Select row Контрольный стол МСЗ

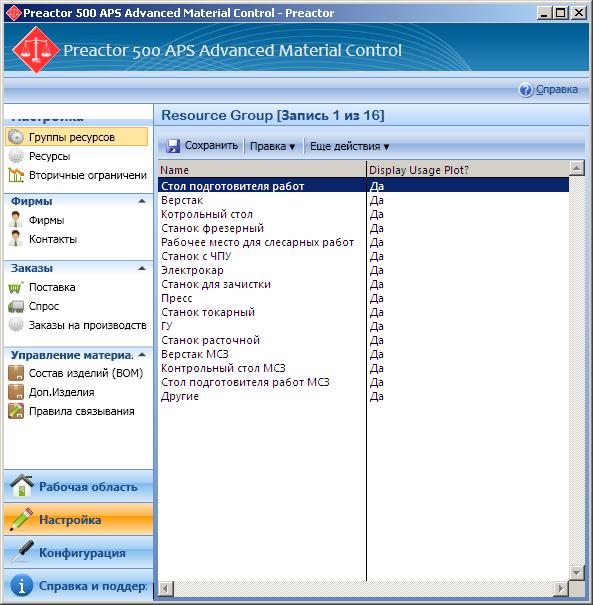(363, 368)
